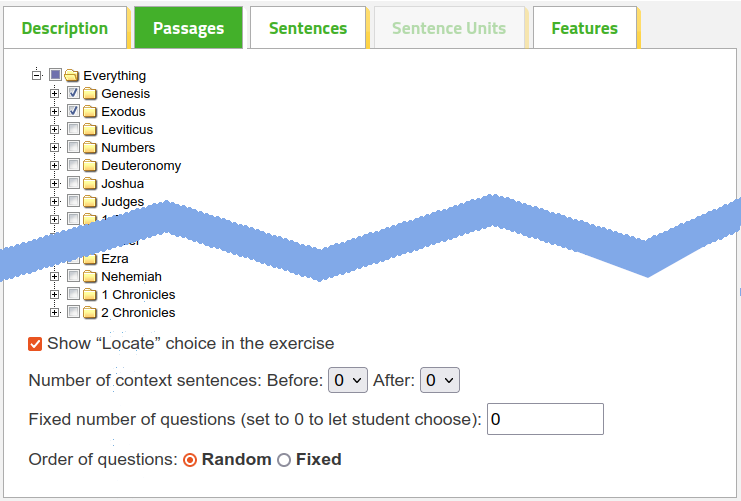Screen dimensions: 741x501
Task: Click the 2 Chronicles folder icon
Action: point(90,312)
